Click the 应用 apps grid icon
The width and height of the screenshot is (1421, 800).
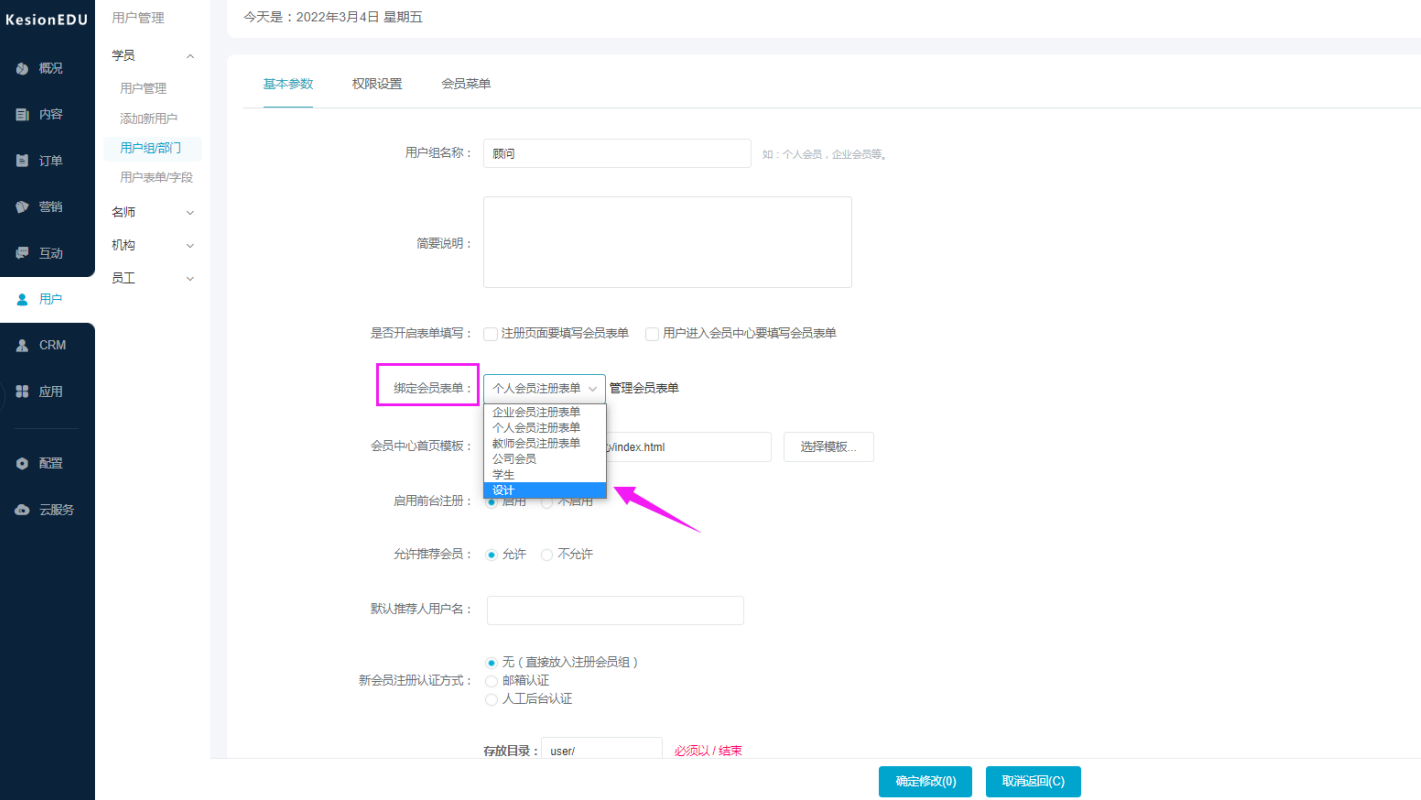[x=22, y=391]
